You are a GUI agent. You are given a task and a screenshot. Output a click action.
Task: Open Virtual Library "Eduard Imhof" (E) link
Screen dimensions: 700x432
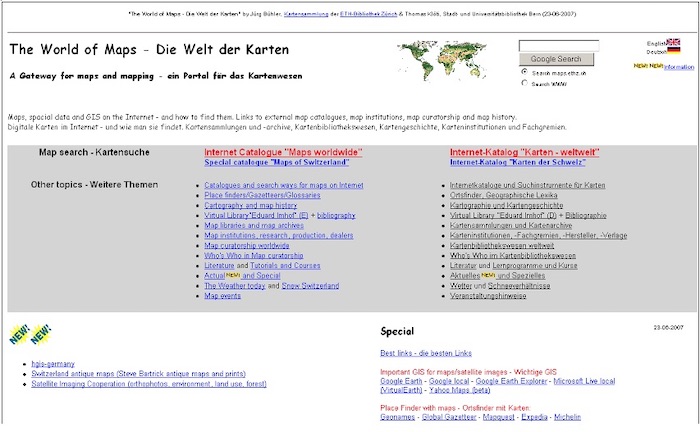tap(256, 215)
